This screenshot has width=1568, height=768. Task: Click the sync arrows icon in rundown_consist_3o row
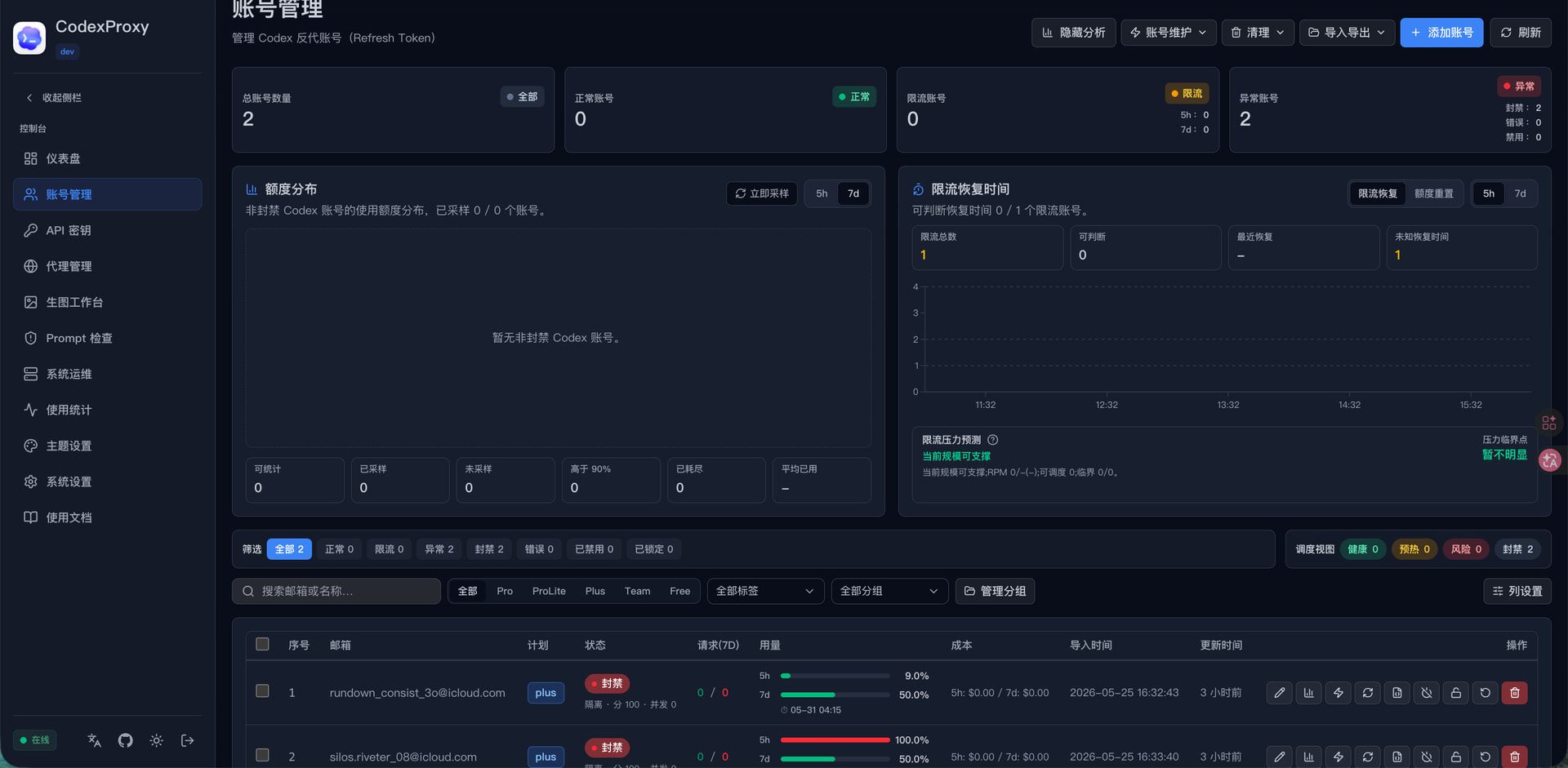coord(1368,692)
